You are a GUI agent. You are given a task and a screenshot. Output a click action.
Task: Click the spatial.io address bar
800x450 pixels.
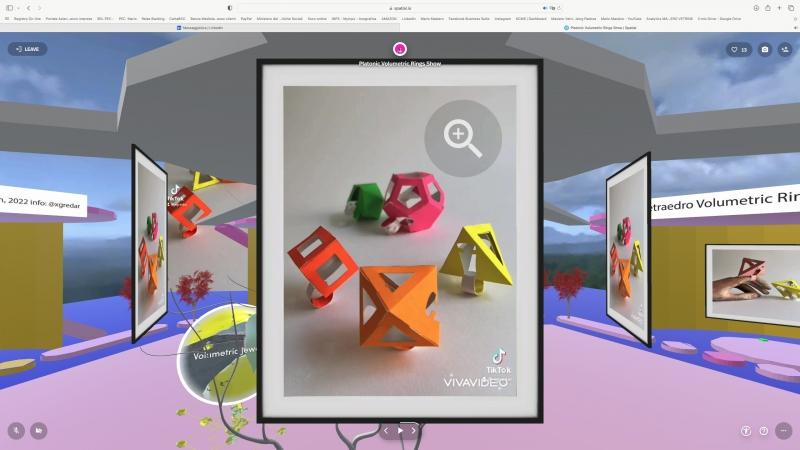(400, 7)
